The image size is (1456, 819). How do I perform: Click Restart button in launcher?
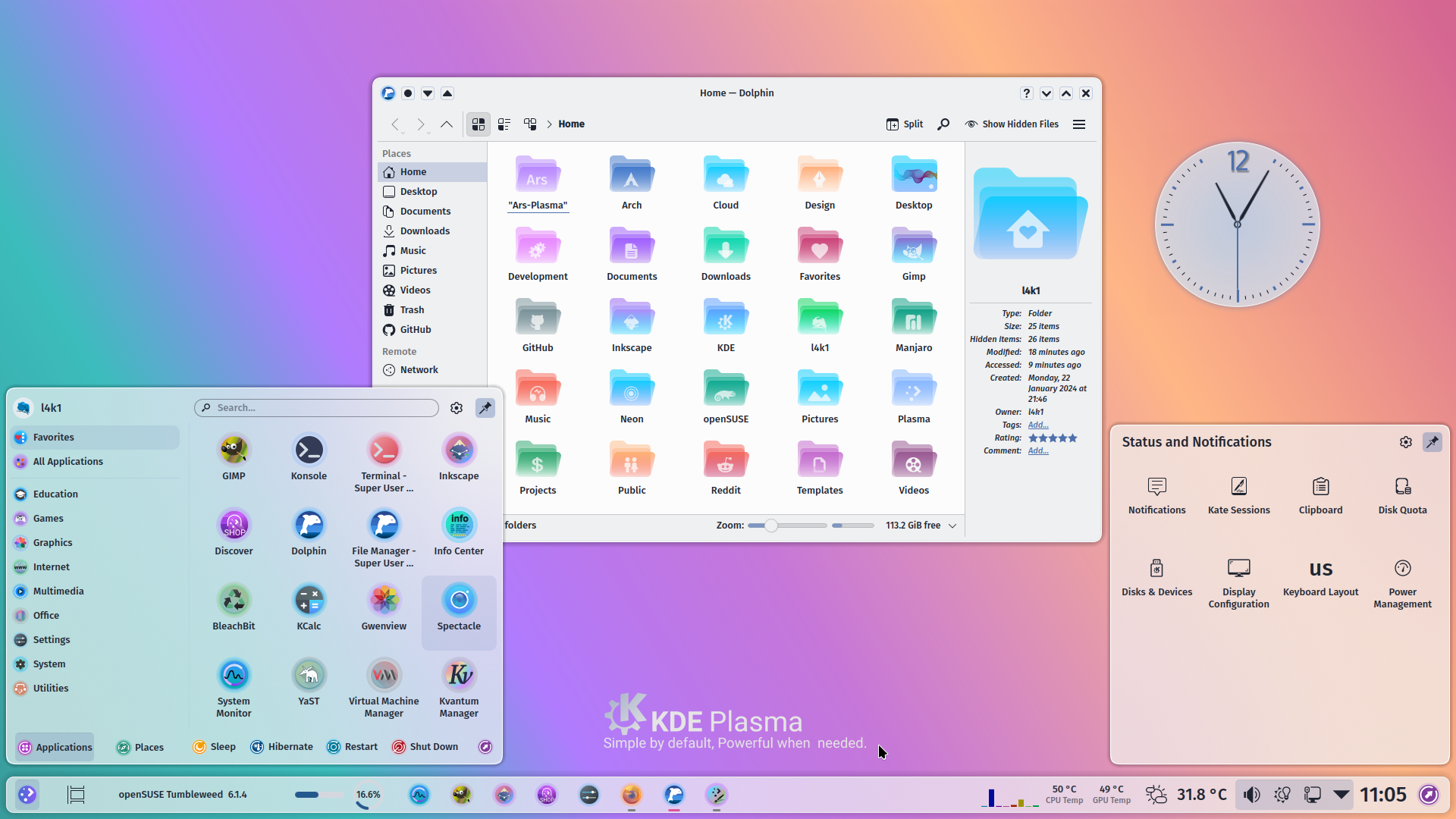353,748
